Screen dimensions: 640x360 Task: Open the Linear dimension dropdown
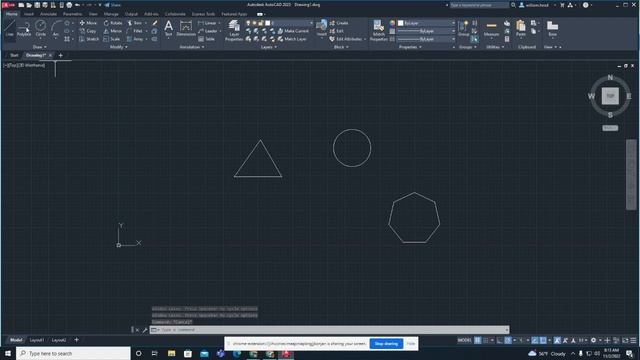220,23
